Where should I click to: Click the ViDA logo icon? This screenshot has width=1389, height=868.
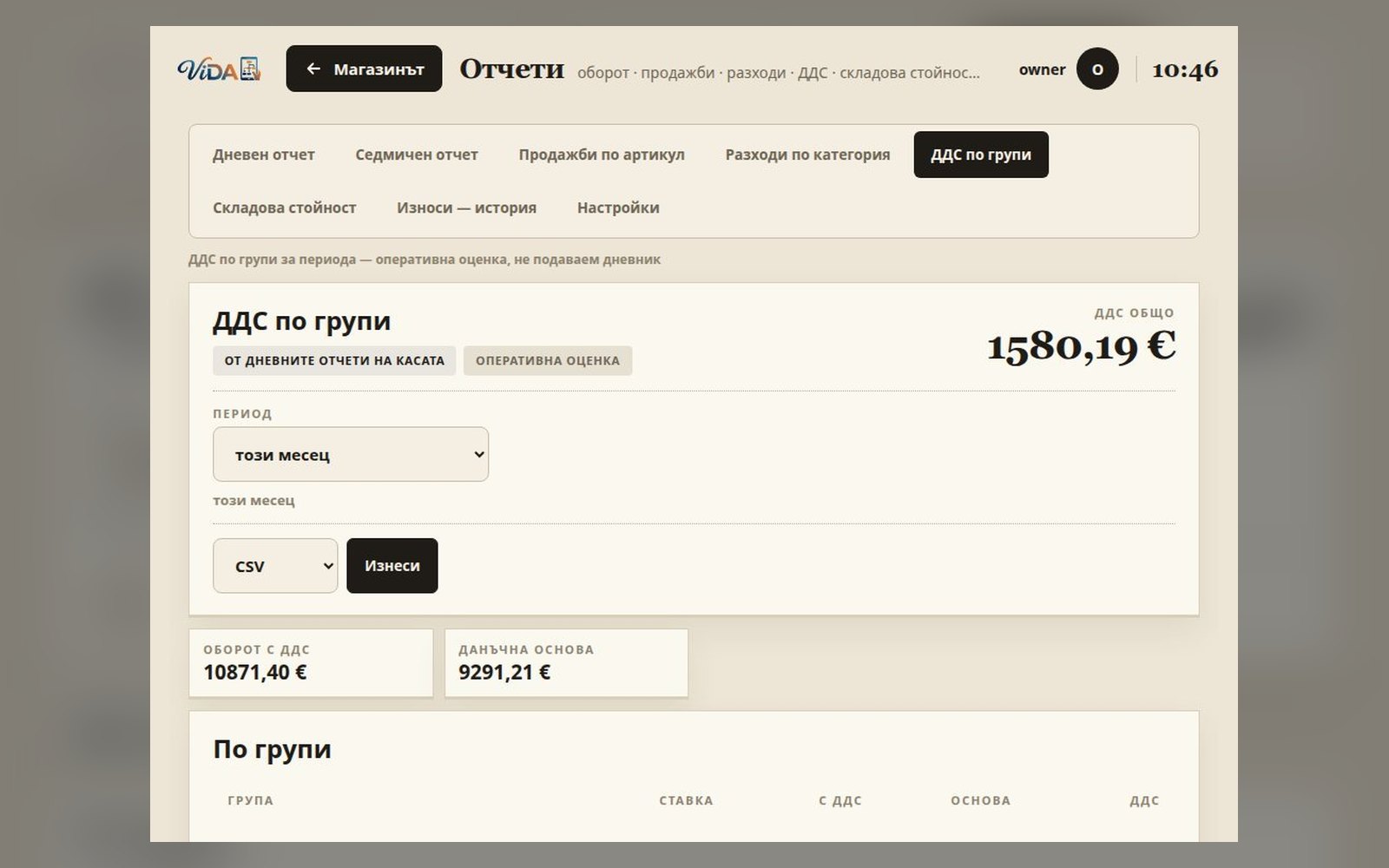[219, 69]
